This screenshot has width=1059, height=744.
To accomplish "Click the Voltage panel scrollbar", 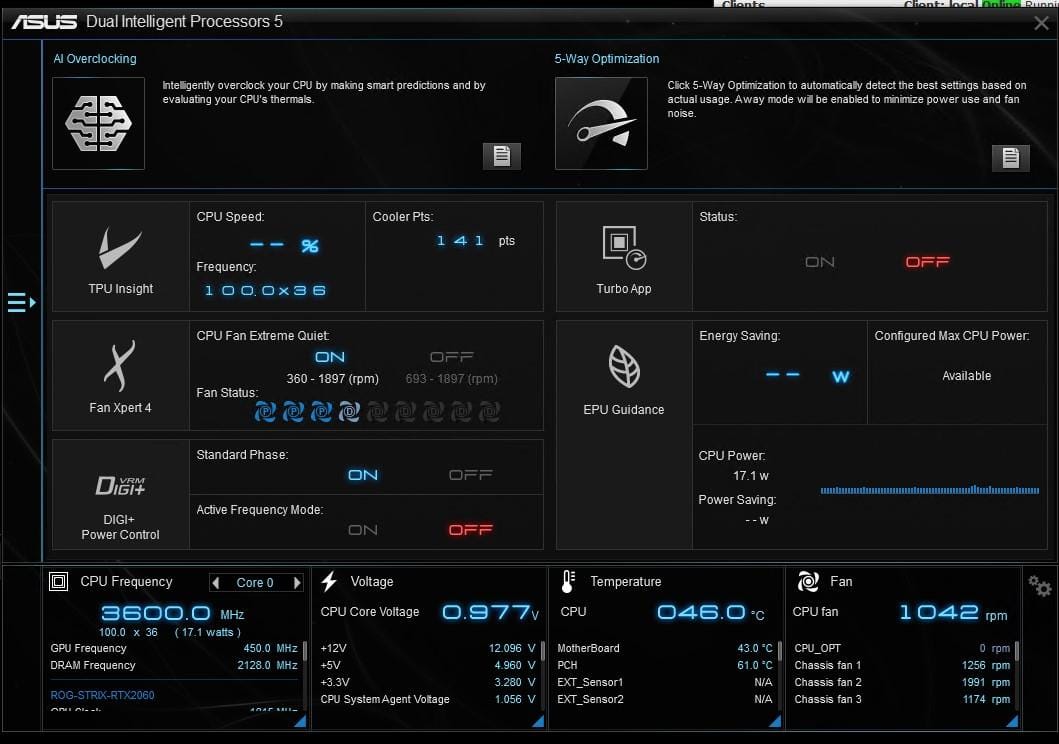I will (x=543, y=651).
